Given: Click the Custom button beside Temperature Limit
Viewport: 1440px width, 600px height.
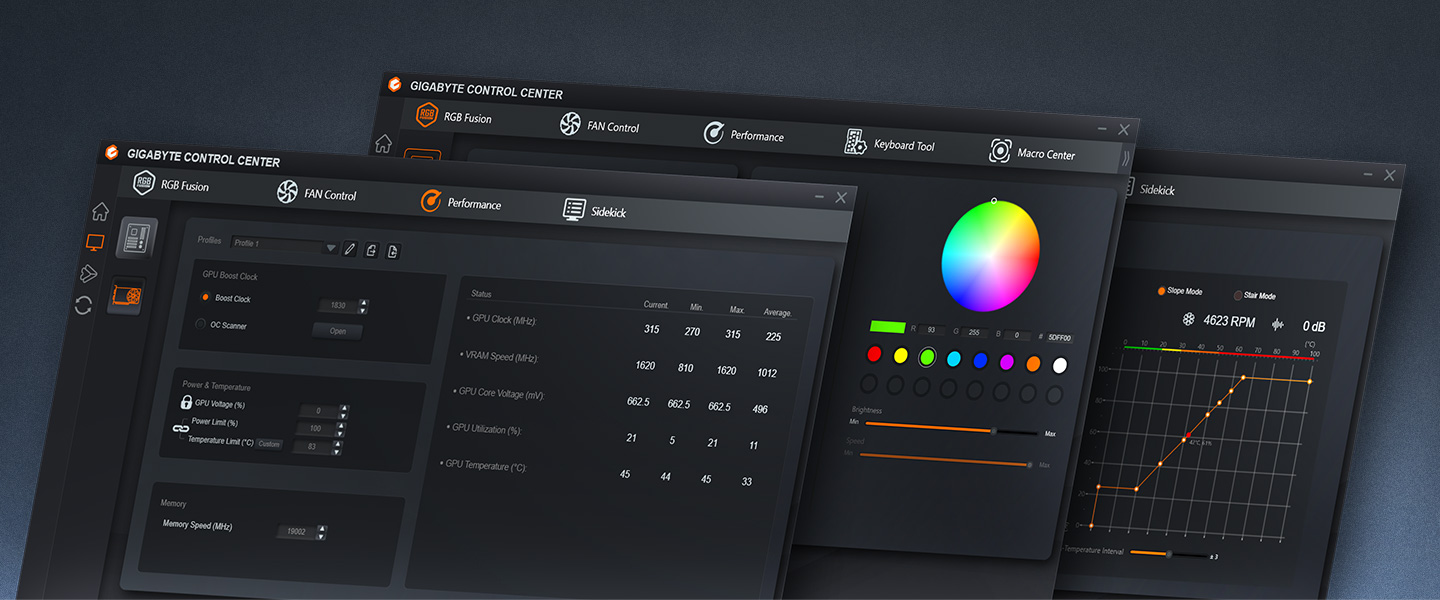Looking at the screenshot, I should (269, 444).
